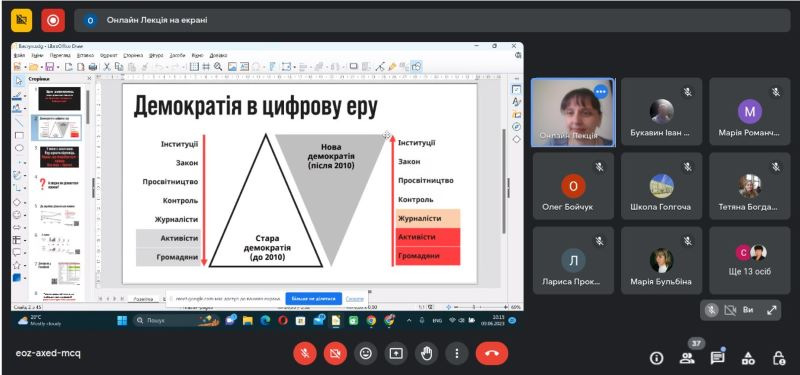The height and width of the screenshot is (375, 800).
Task: Open options on Онлайн Лекція tile
Action: [x=601, y=91]
